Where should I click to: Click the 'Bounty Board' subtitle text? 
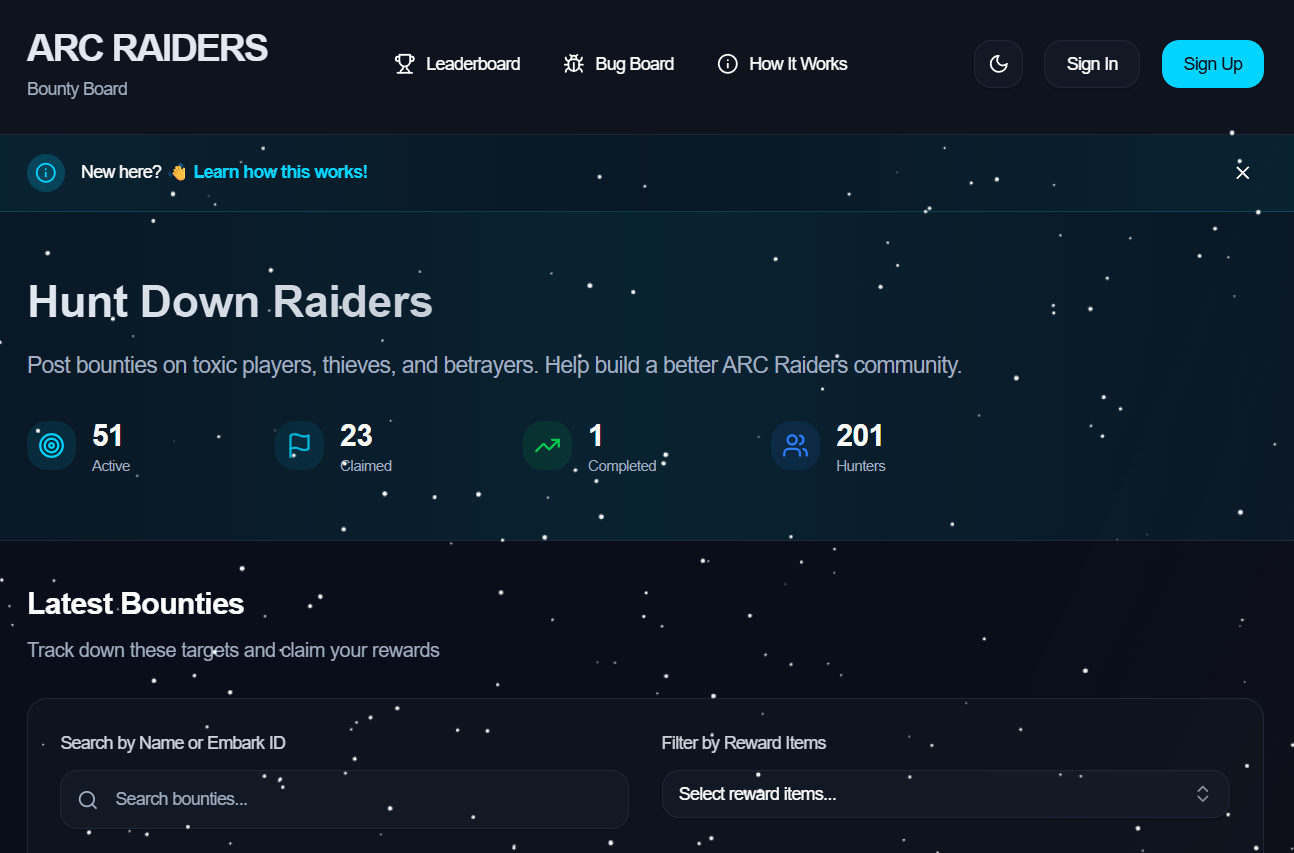click(77, 89)
